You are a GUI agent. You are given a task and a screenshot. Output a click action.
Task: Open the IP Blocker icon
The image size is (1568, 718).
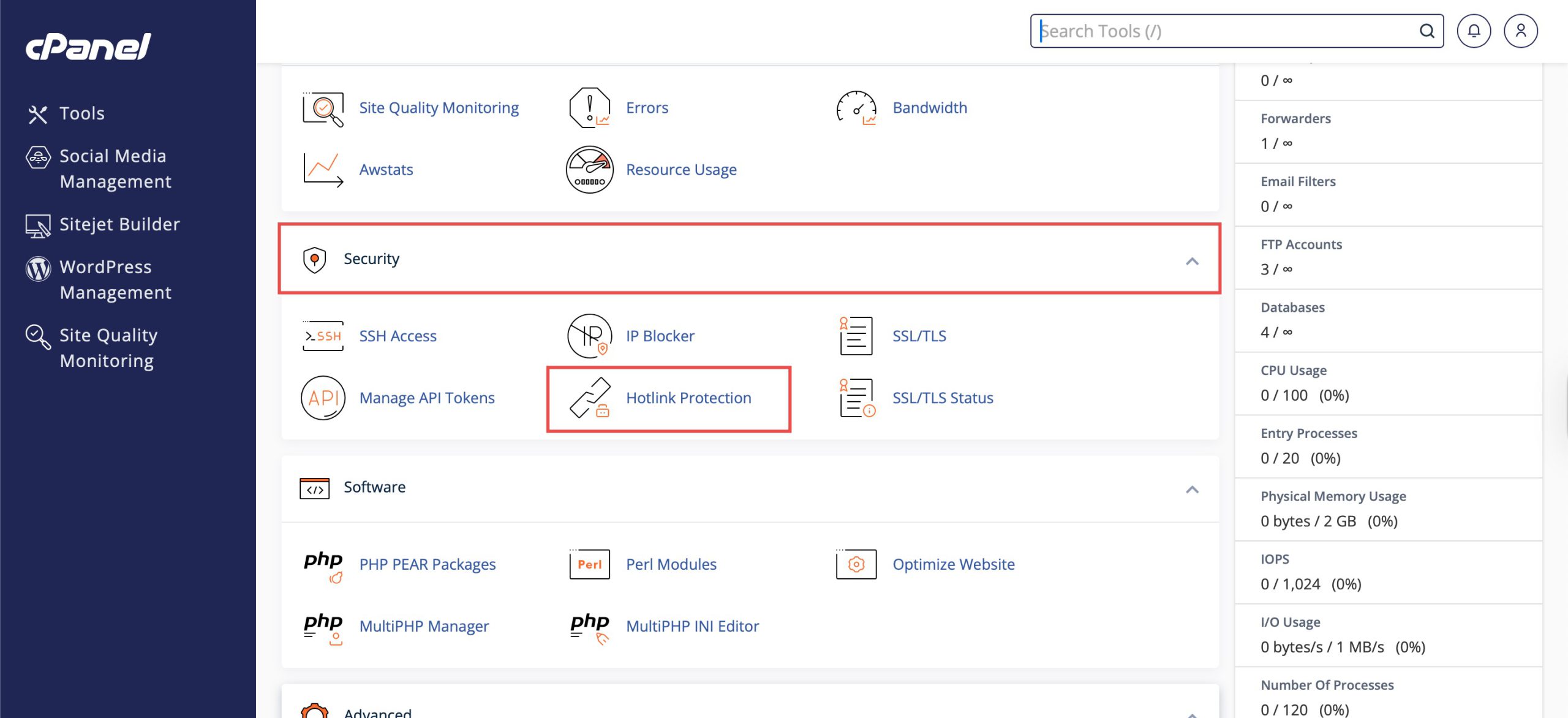point(589,336)
